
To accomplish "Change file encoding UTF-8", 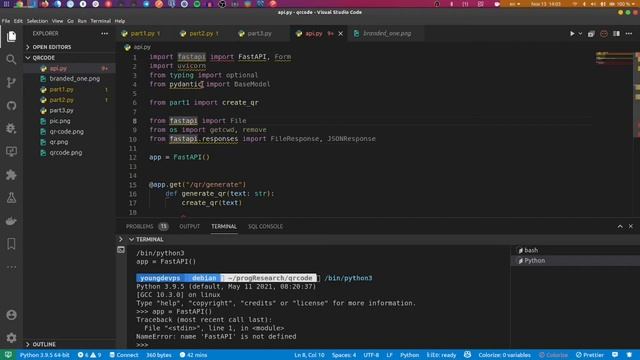I will pyautogui.click(x=371, y=355).
